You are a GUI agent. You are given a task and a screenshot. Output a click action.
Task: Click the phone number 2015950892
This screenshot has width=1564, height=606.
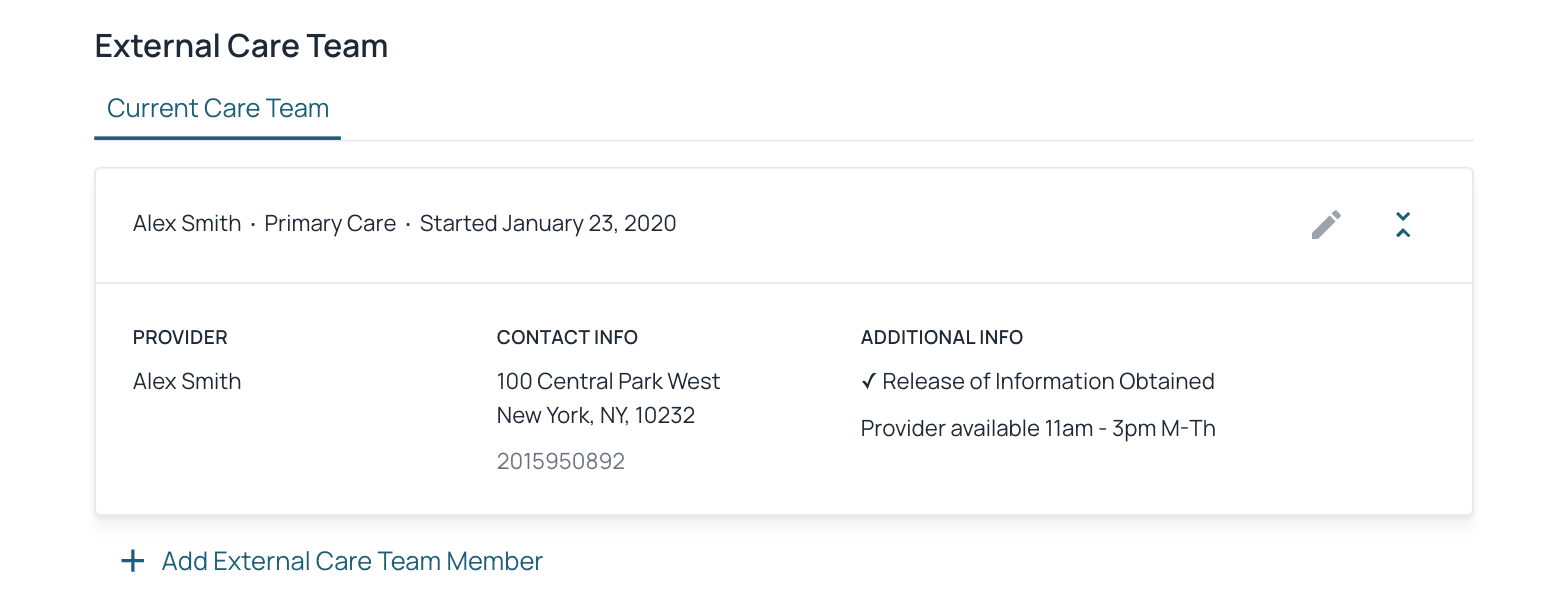click(561, 461)
